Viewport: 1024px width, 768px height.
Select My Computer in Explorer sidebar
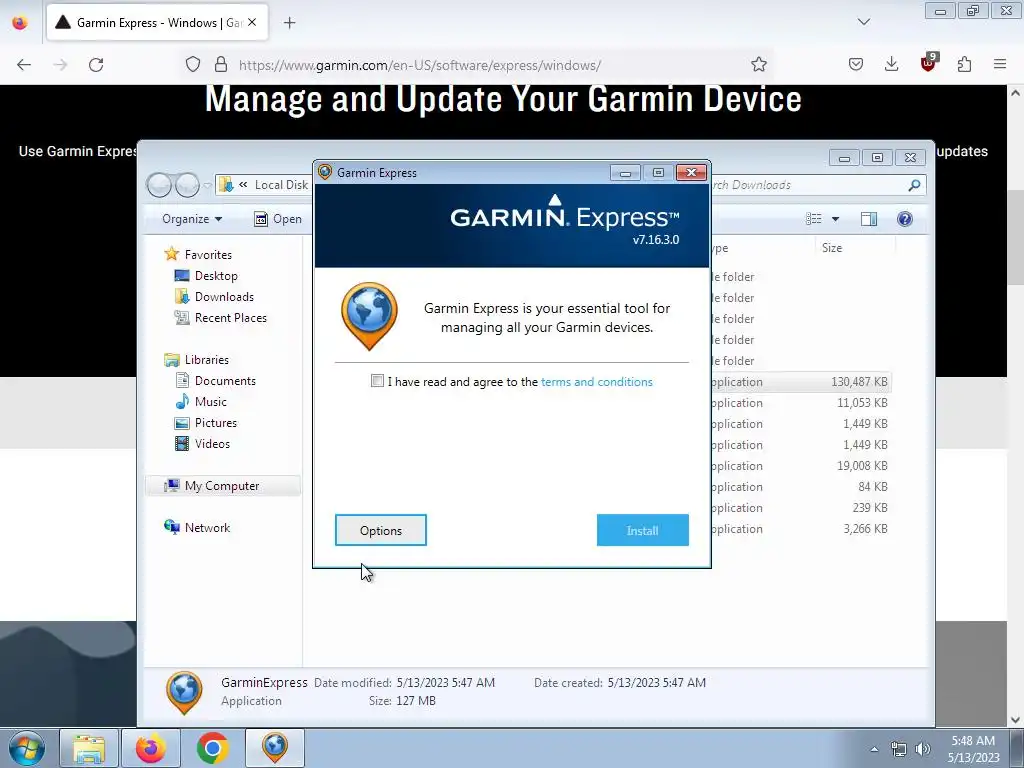pyautogui.click(x=221, y=486)
